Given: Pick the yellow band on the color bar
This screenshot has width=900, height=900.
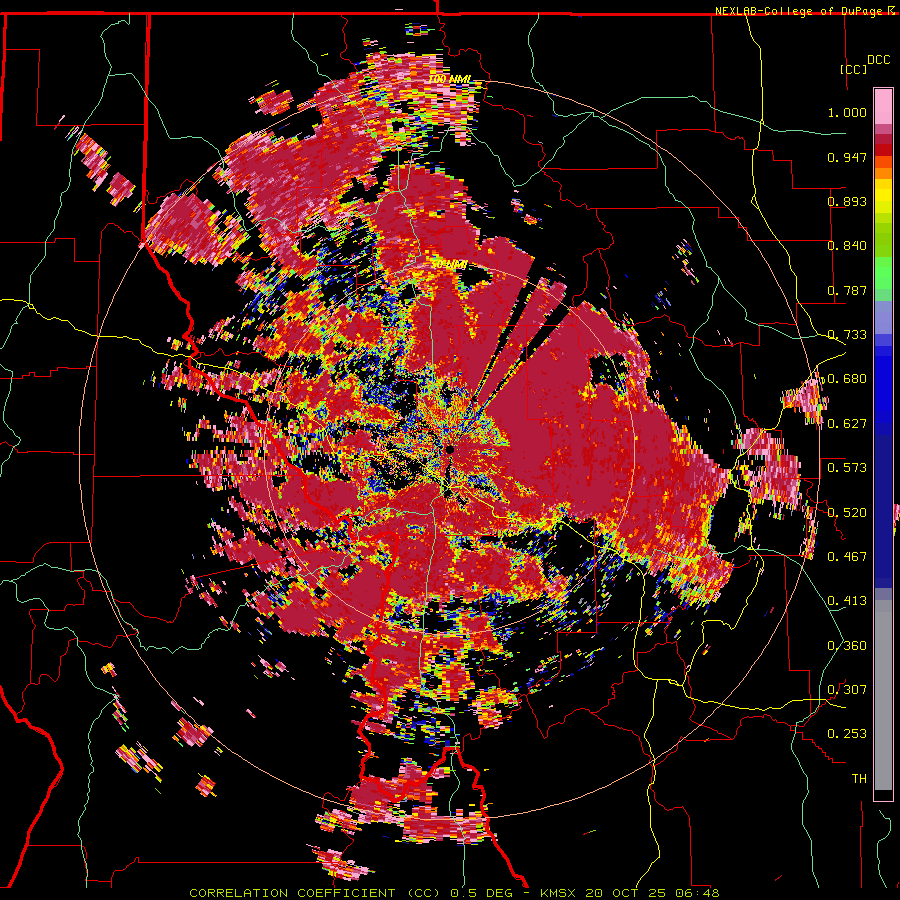Looking at the screenshot, I should 883,197.
